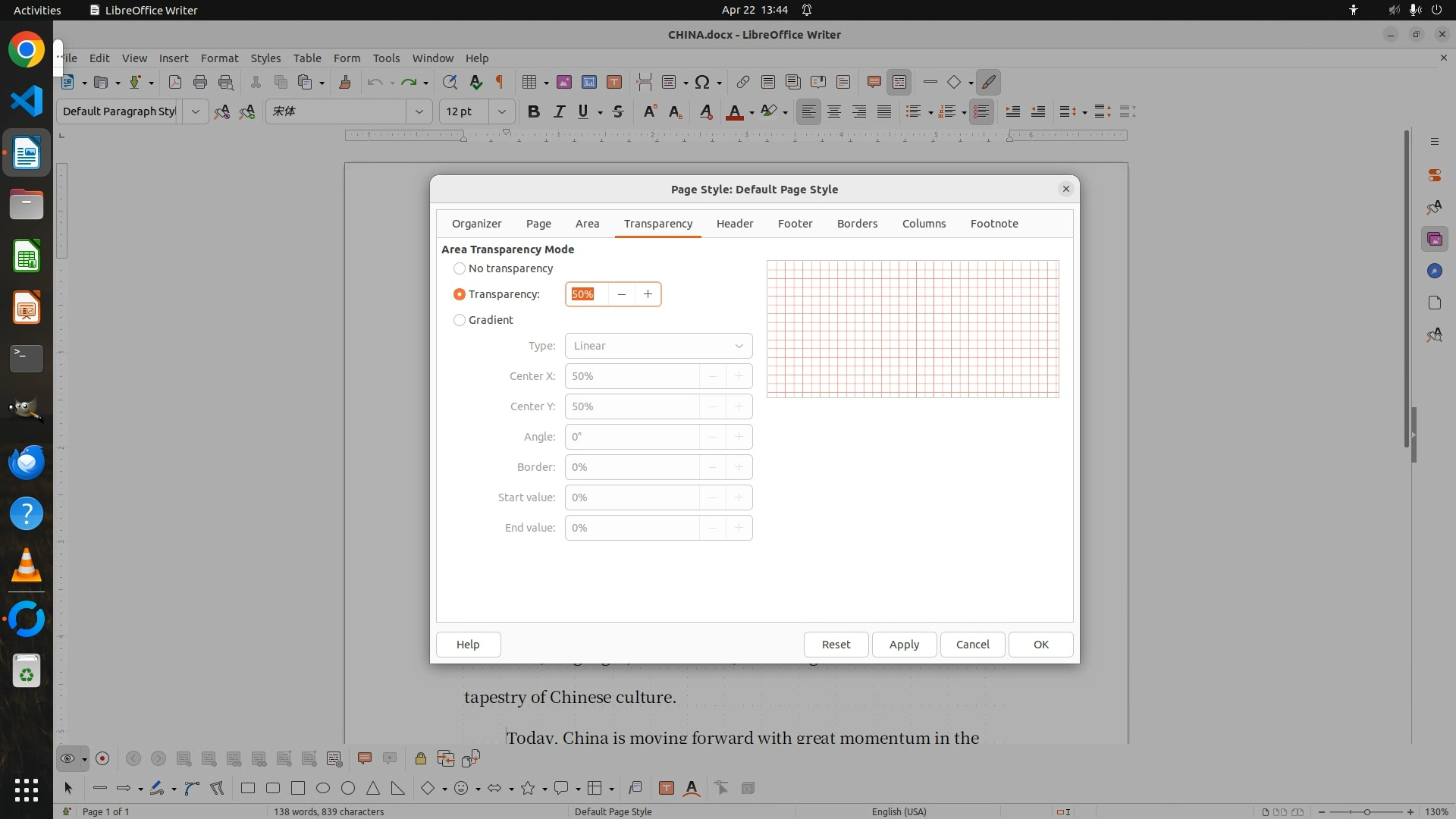Switch to the Borders tab
Screen dimensions: 1456x819
click(857, 224)
